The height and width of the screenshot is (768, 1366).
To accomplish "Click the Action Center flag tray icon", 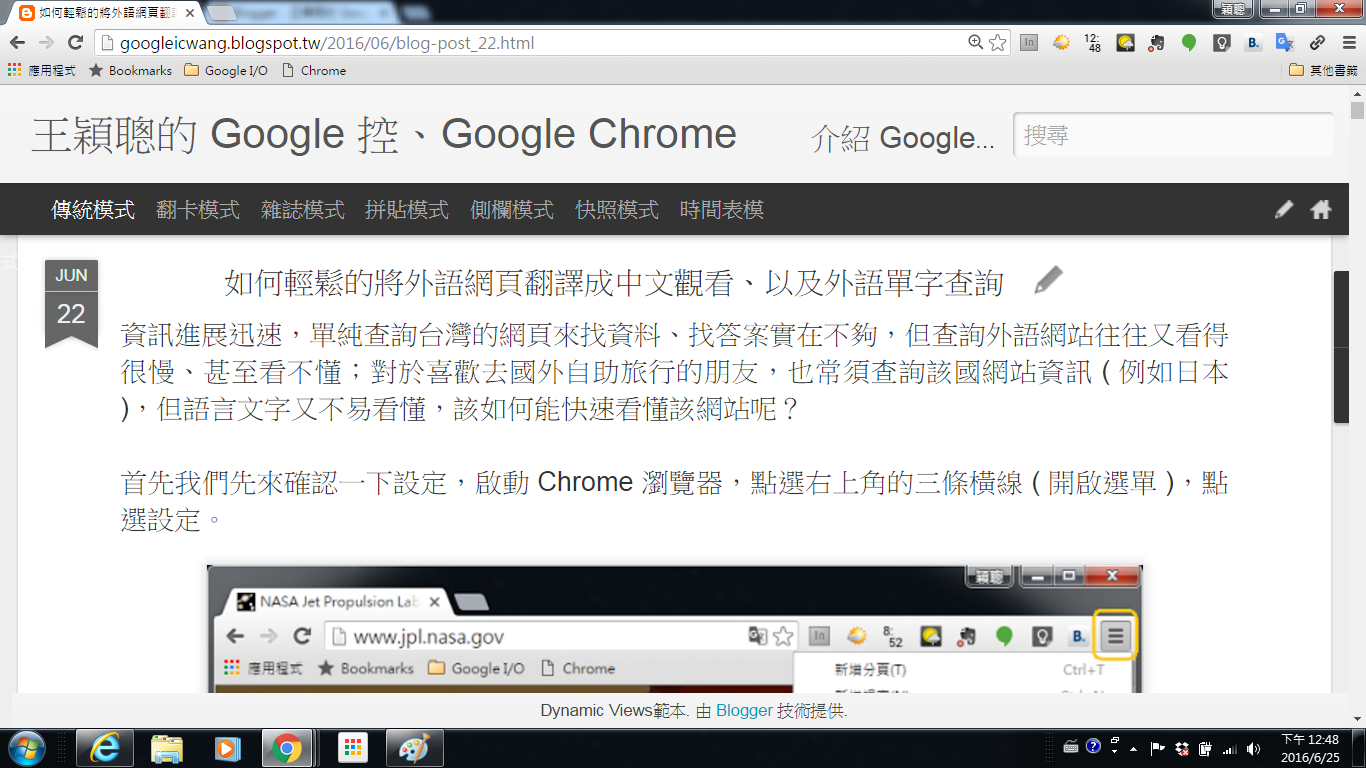I will (x=1158, y=748).
